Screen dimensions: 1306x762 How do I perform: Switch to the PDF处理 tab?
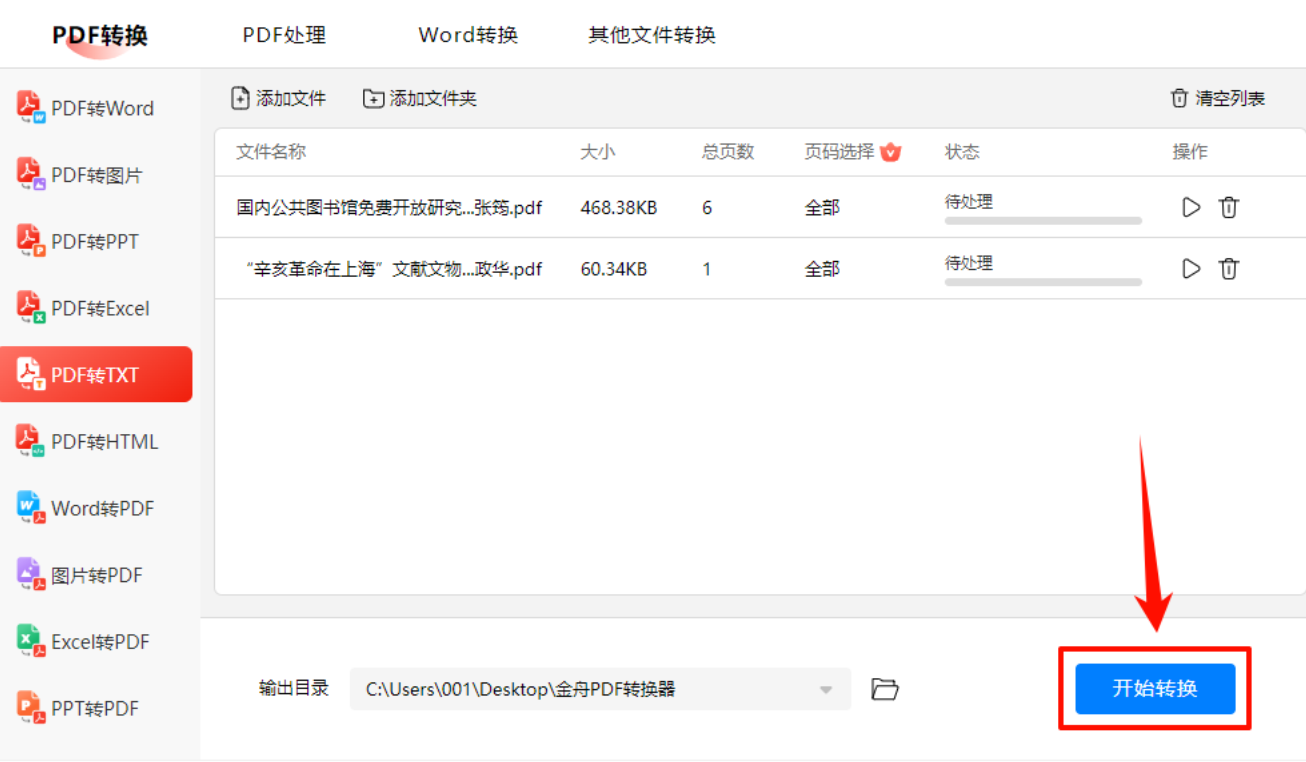point(284,35)
